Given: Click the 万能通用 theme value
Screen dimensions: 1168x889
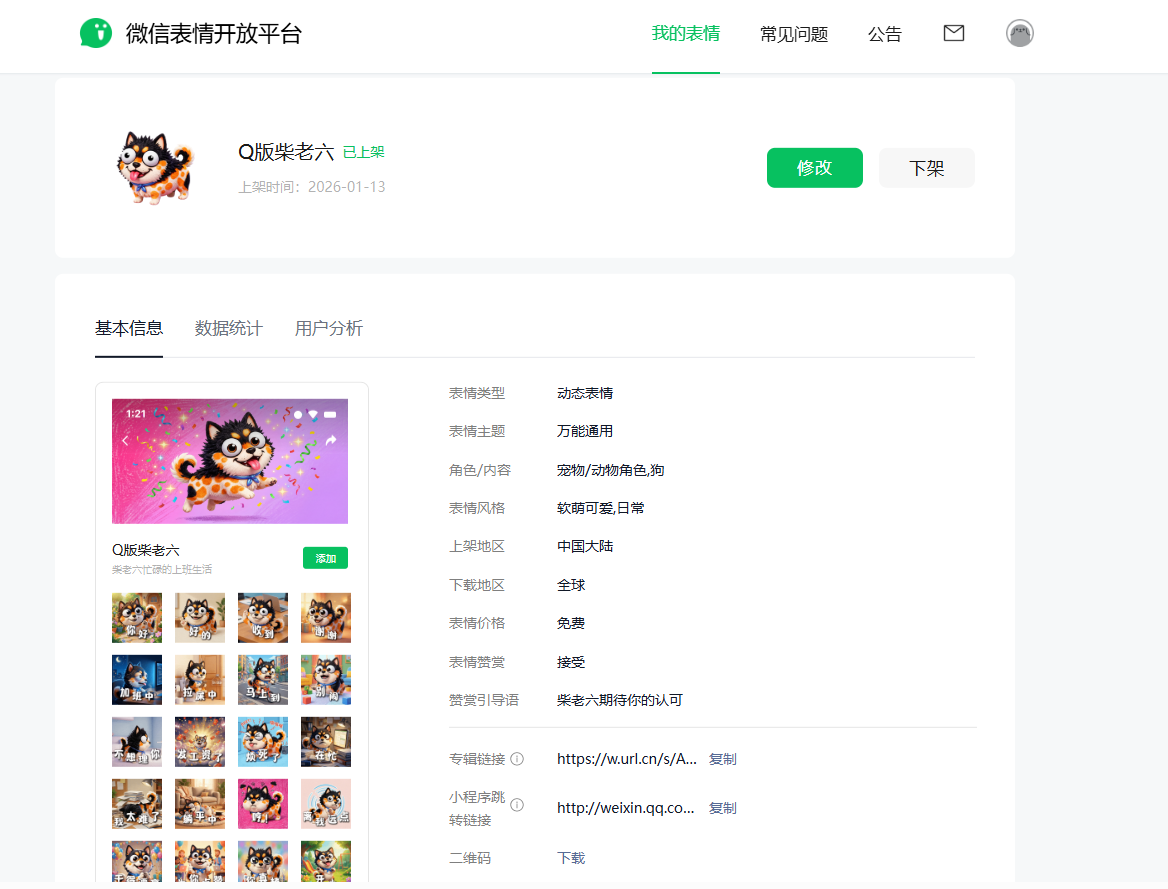Looking at the screenshot, I should point(585,431).
